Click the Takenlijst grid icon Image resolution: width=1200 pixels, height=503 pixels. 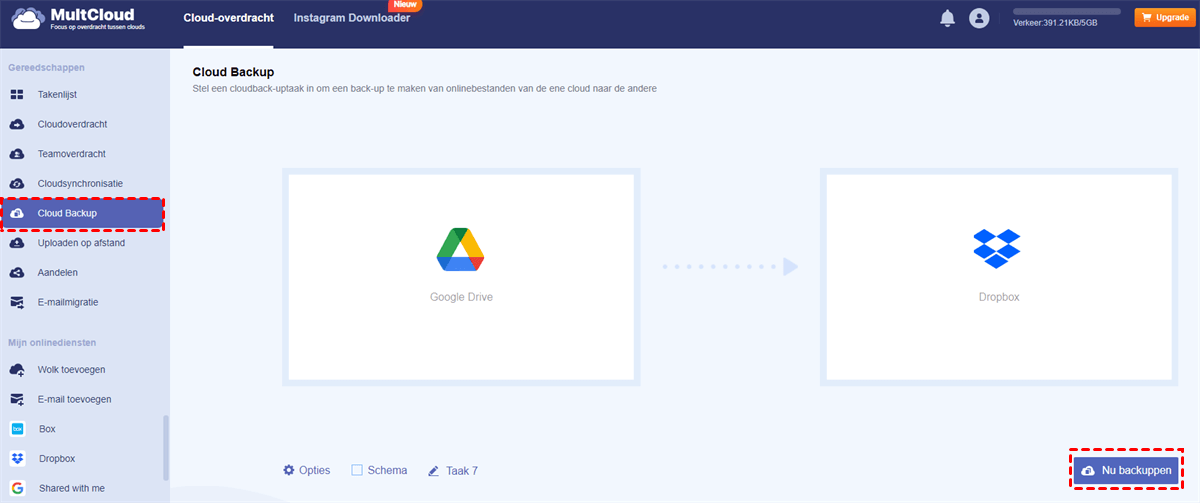(17, 94)
